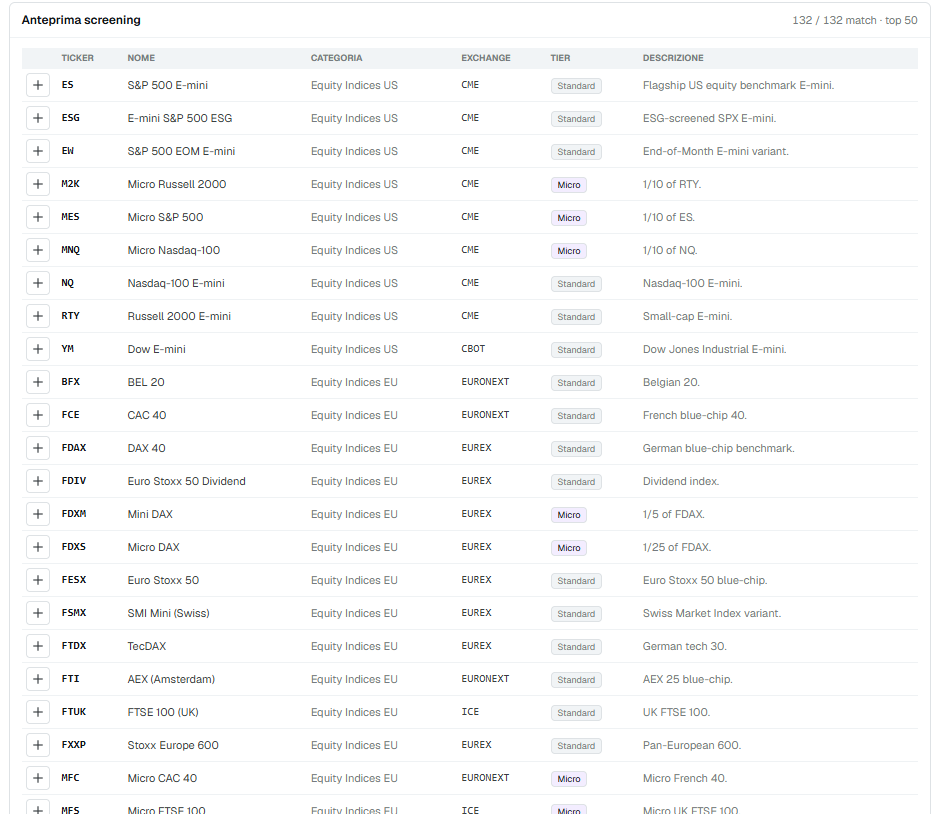Sort by the EXCHANGE column header
This screenshot has width=935, height=814.
pyautogui.click(x=485, y=58)
